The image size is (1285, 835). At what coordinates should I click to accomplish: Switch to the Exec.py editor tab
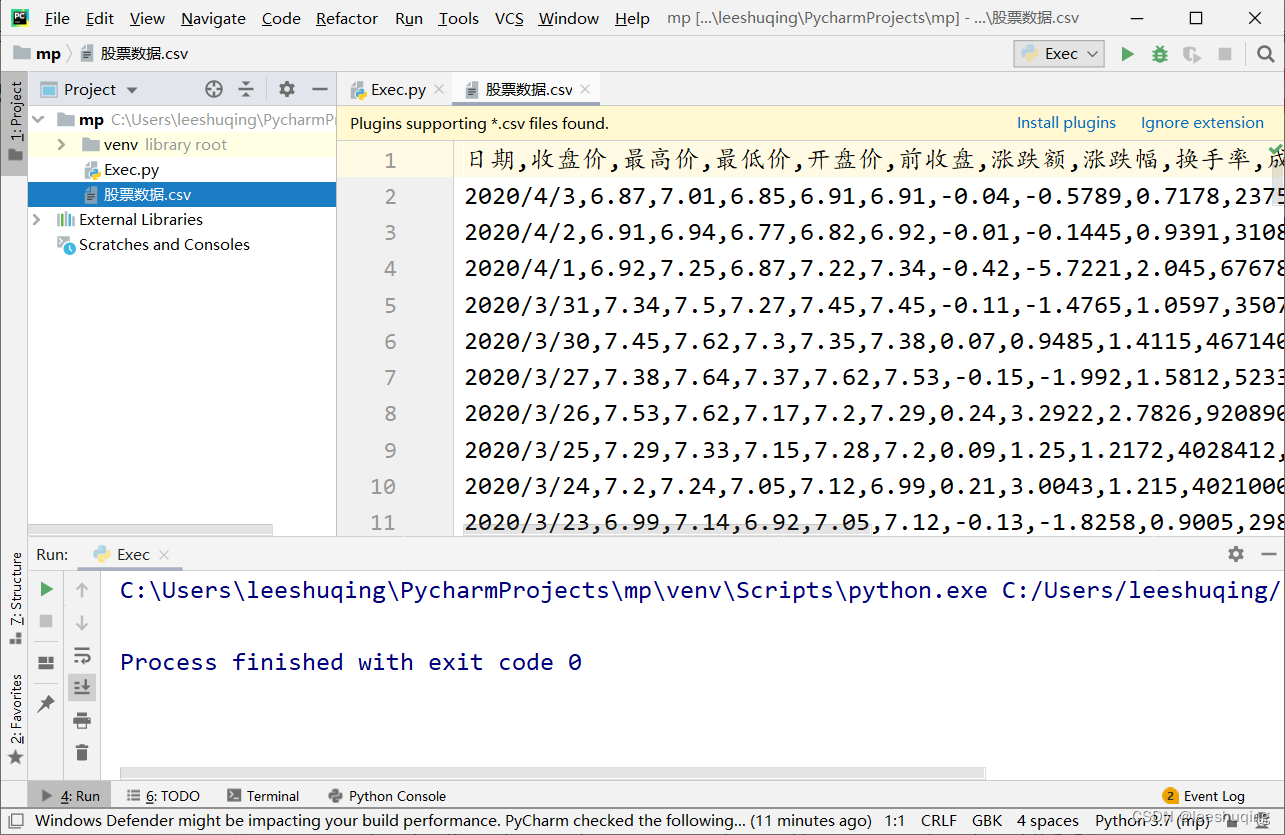[x=397, y=89]
